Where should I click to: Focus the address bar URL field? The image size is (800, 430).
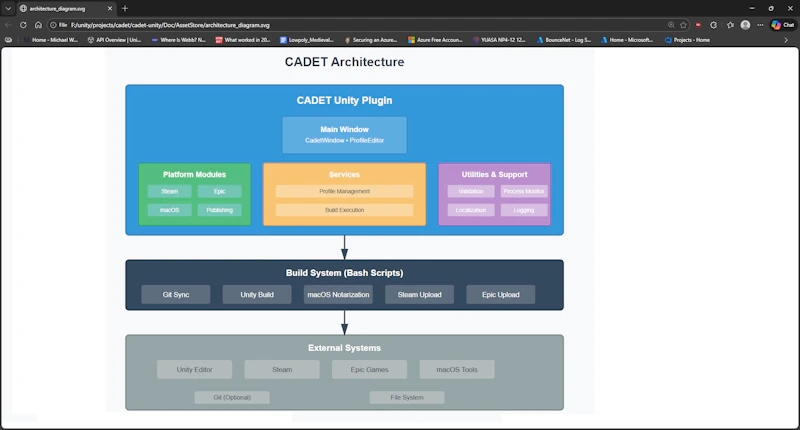click(x=357, y=25)
